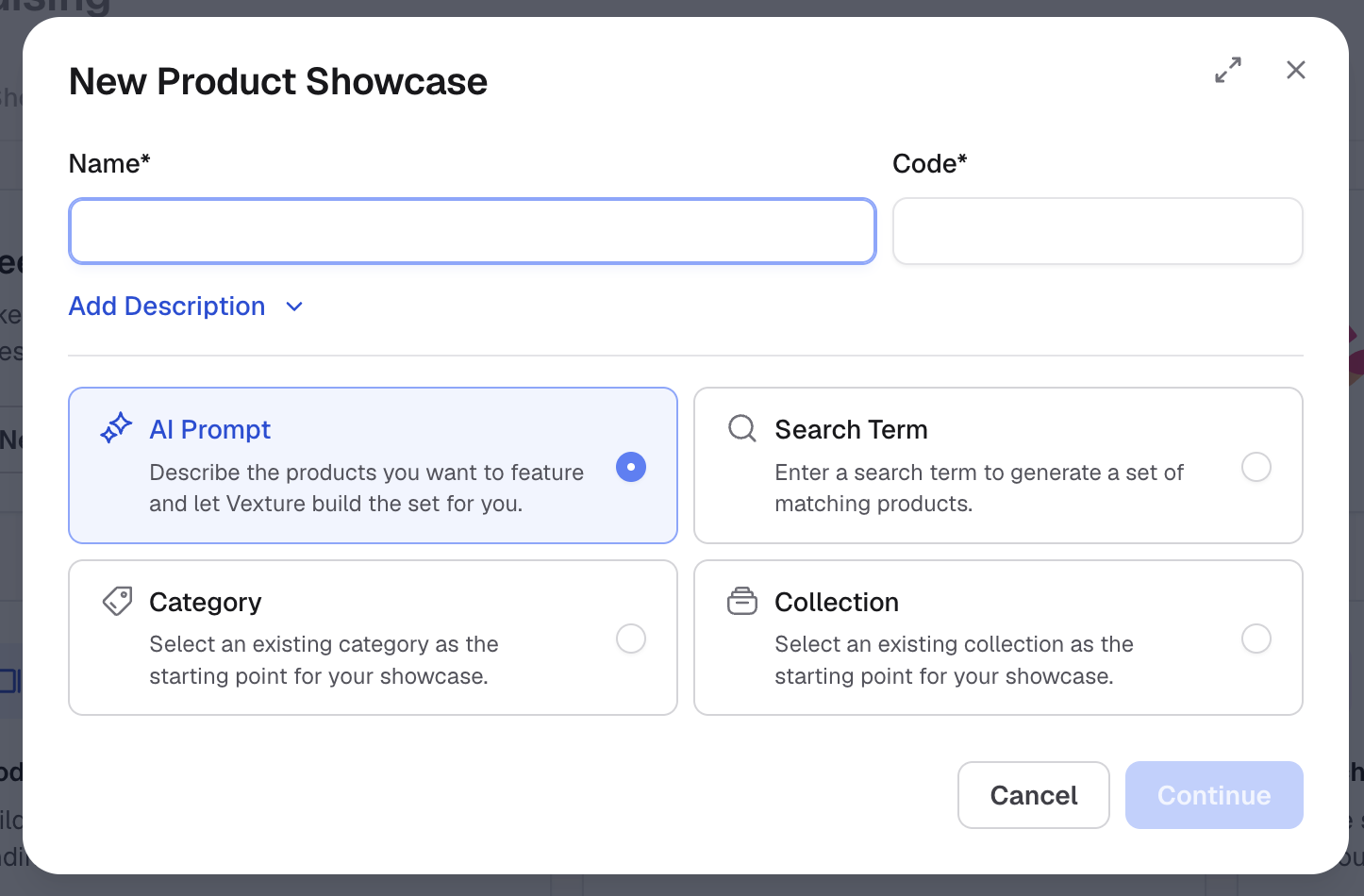The height and width of the screenshot is (896, 1364).
Task: Click the AI Prompt sparkle icon
Action: point(116,428)
